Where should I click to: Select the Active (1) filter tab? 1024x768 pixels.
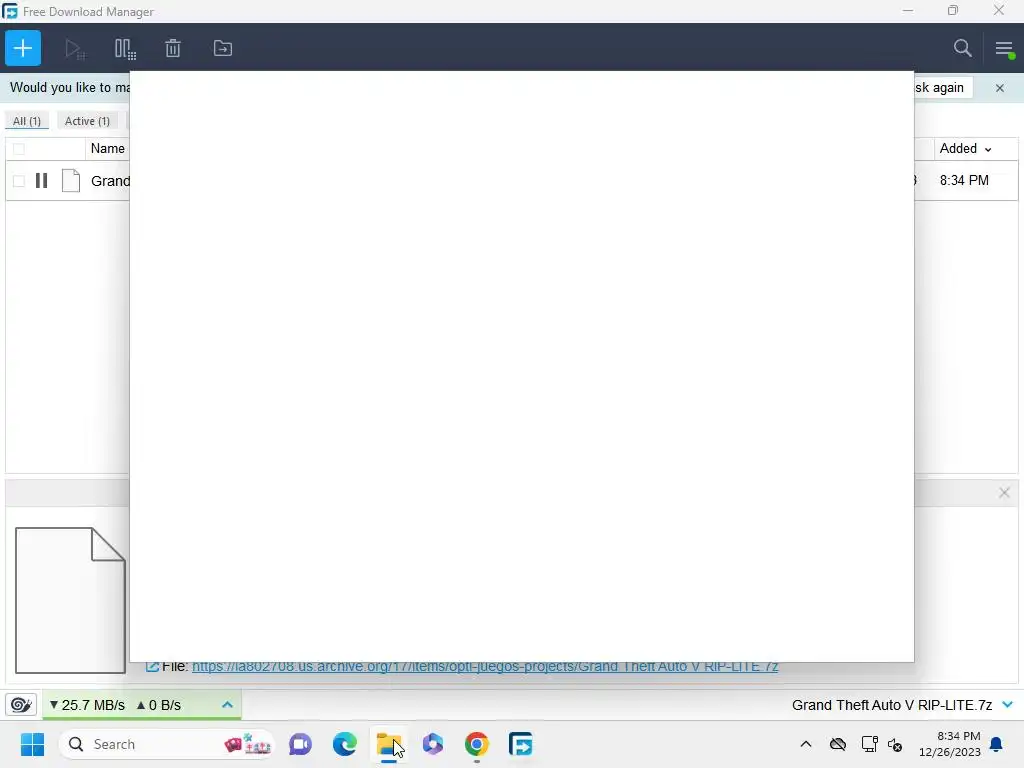87,121
